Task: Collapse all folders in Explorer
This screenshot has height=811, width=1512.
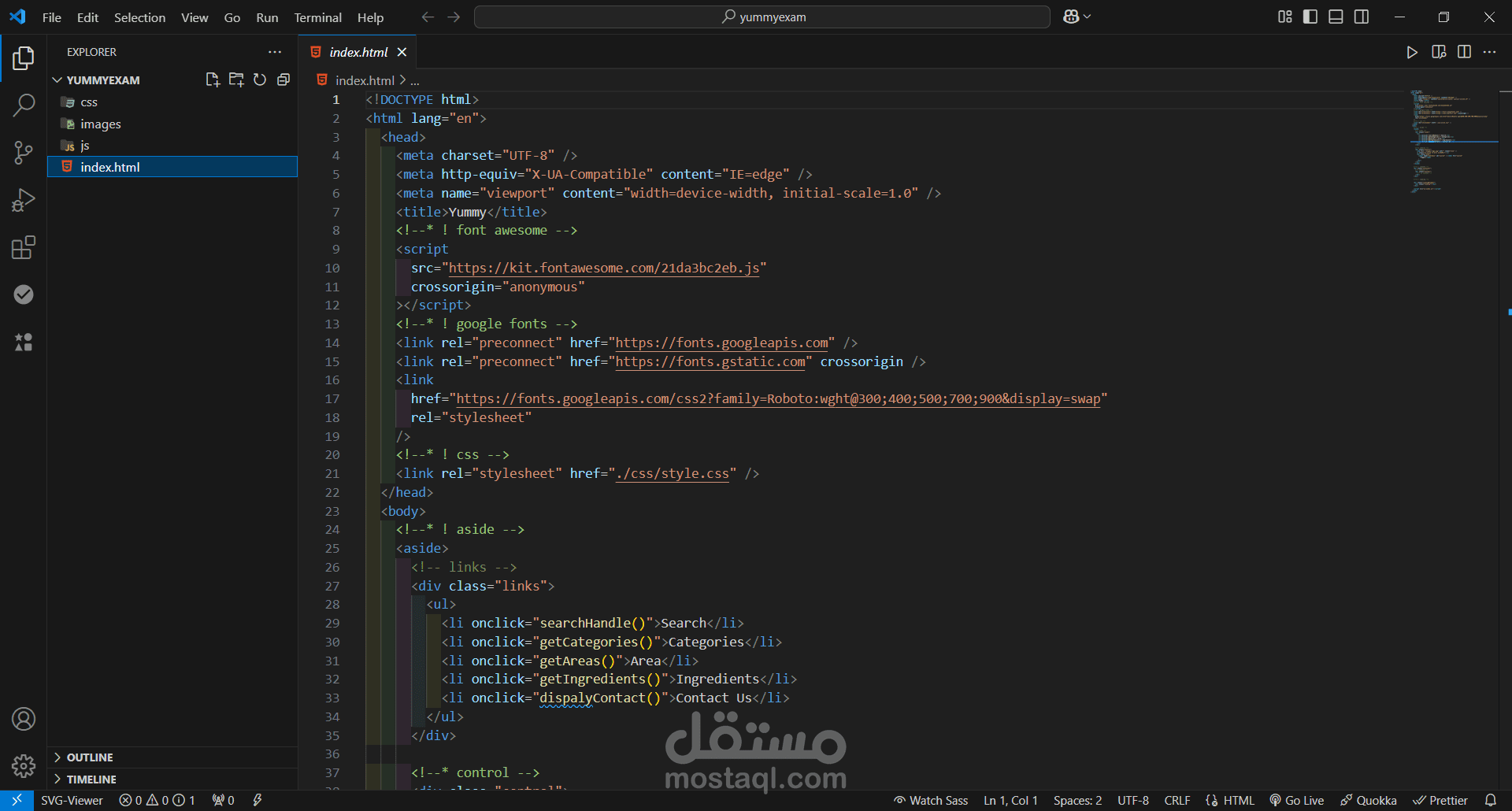Action: click(x=283, y=80)
